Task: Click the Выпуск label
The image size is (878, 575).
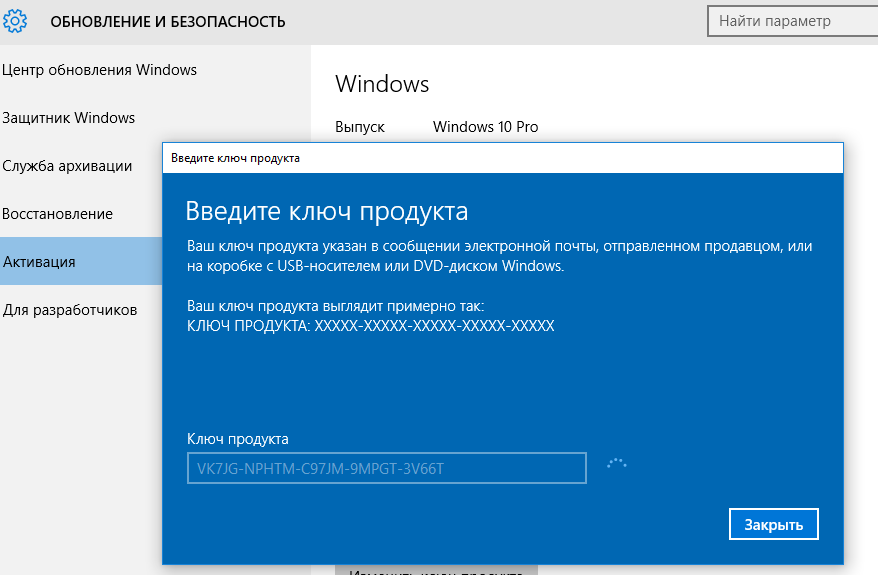Action: click(x=359, y=127)
